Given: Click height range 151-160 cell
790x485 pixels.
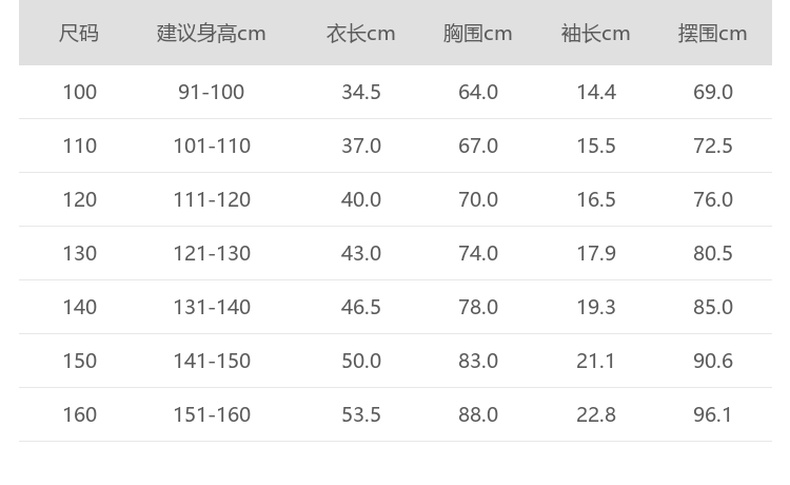Looking at the screenshot, I should click(211, 414).
